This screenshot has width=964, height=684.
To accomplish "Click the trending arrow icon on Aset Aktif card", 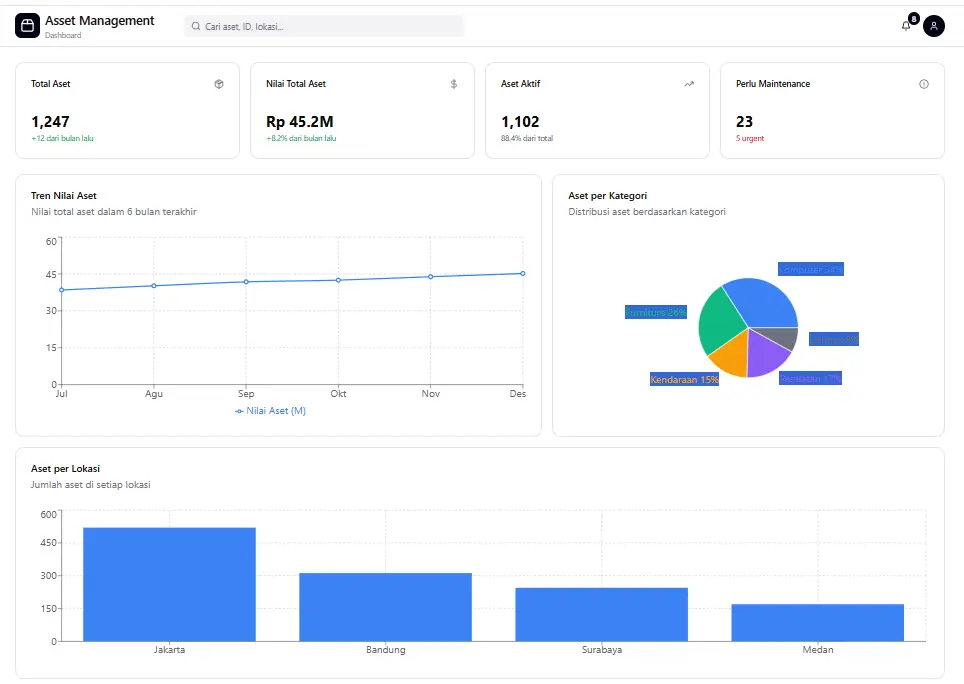I will (x=688, y=84).
